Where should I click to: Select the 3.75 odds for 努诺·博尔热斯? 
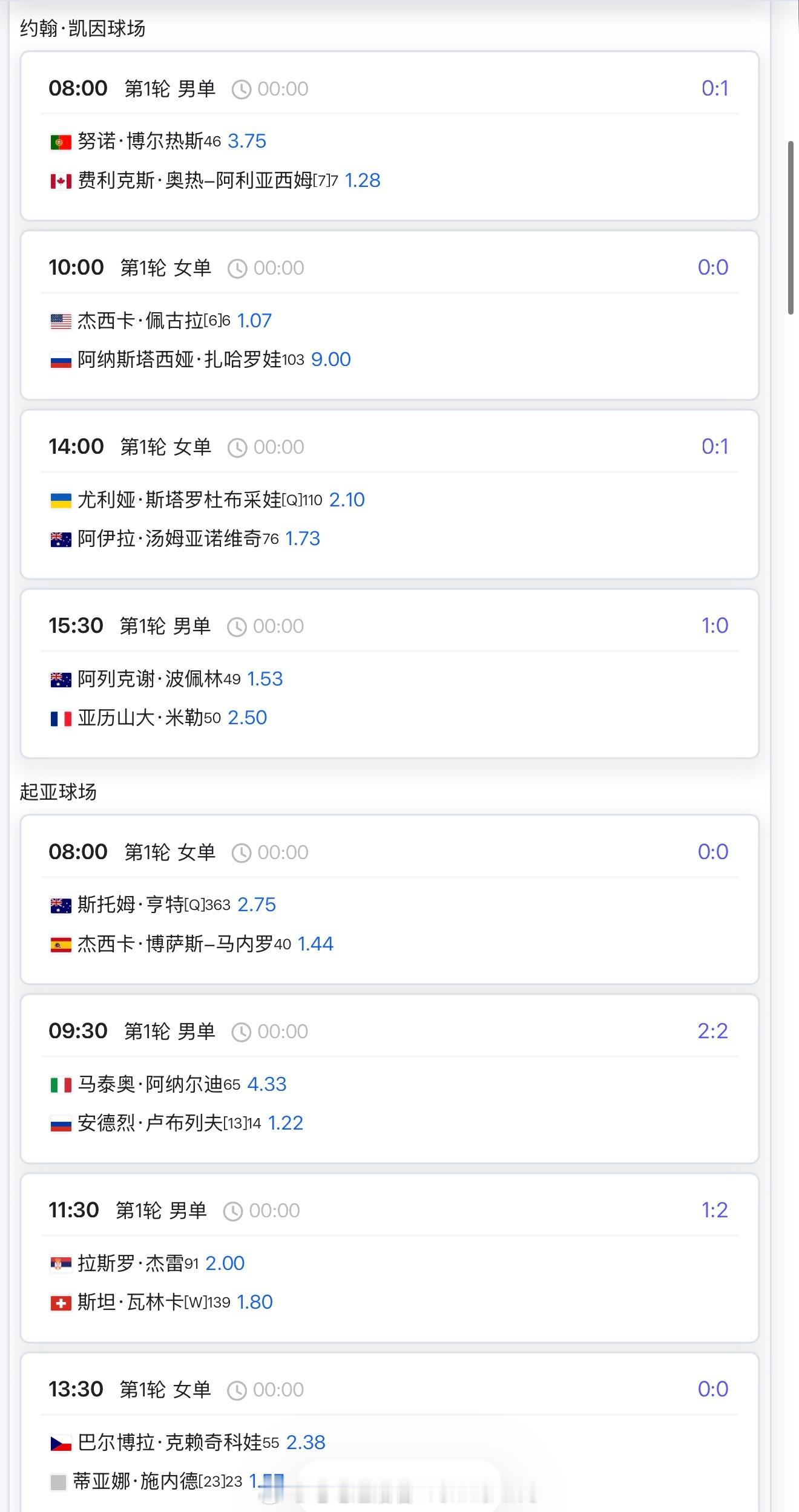pos(247,142)
